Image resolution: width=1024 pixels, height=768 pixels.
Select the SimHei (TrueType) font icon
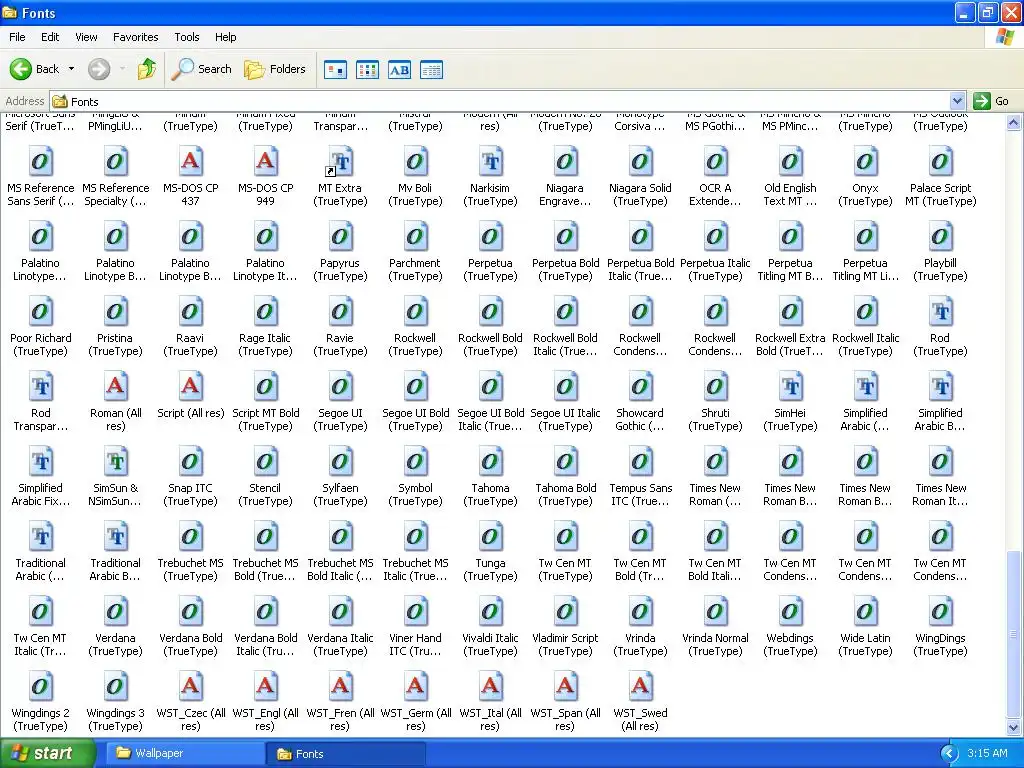[x=790, y=387]
